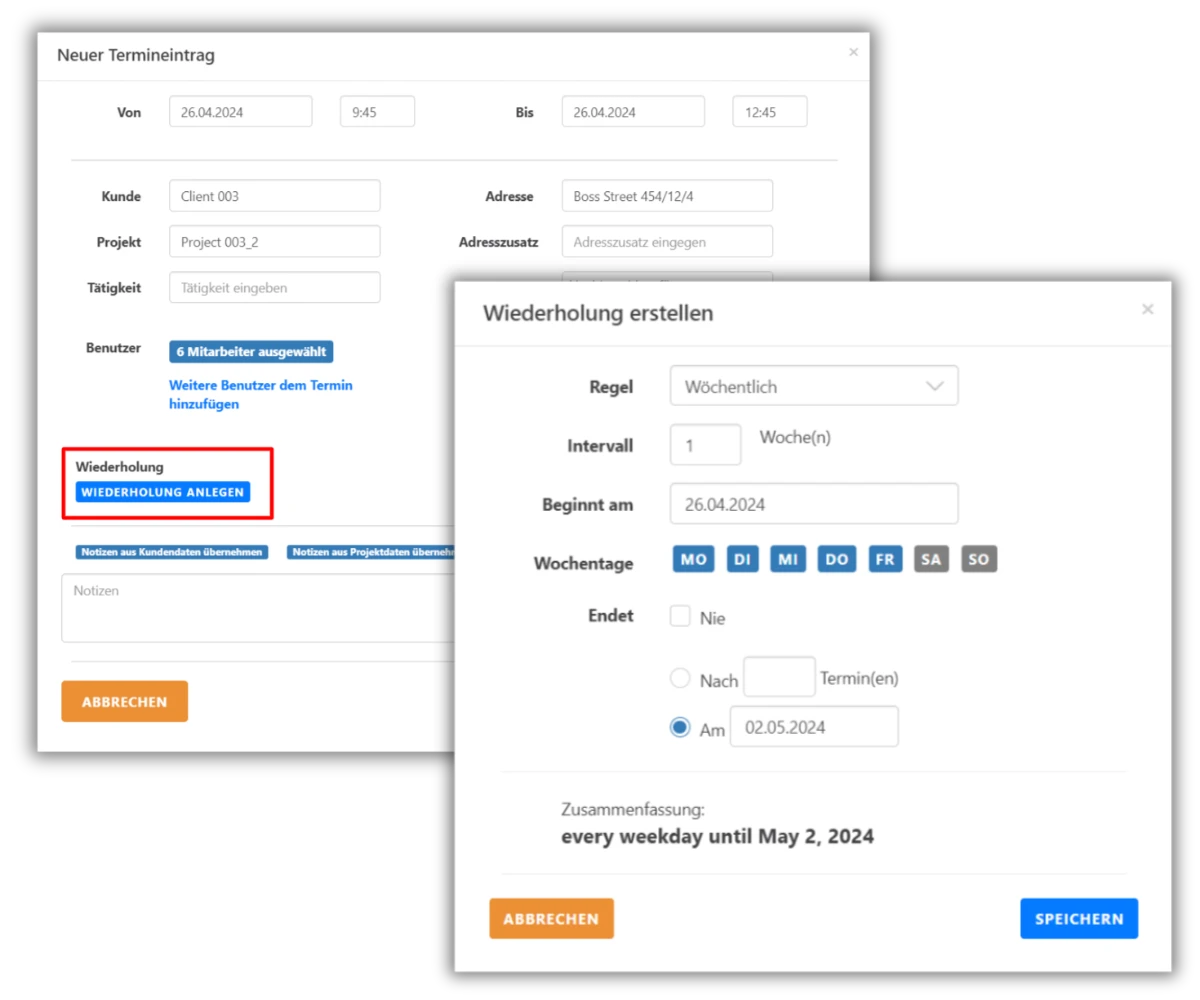
Task: Toggle the MI weekday button
Action: 788,559
